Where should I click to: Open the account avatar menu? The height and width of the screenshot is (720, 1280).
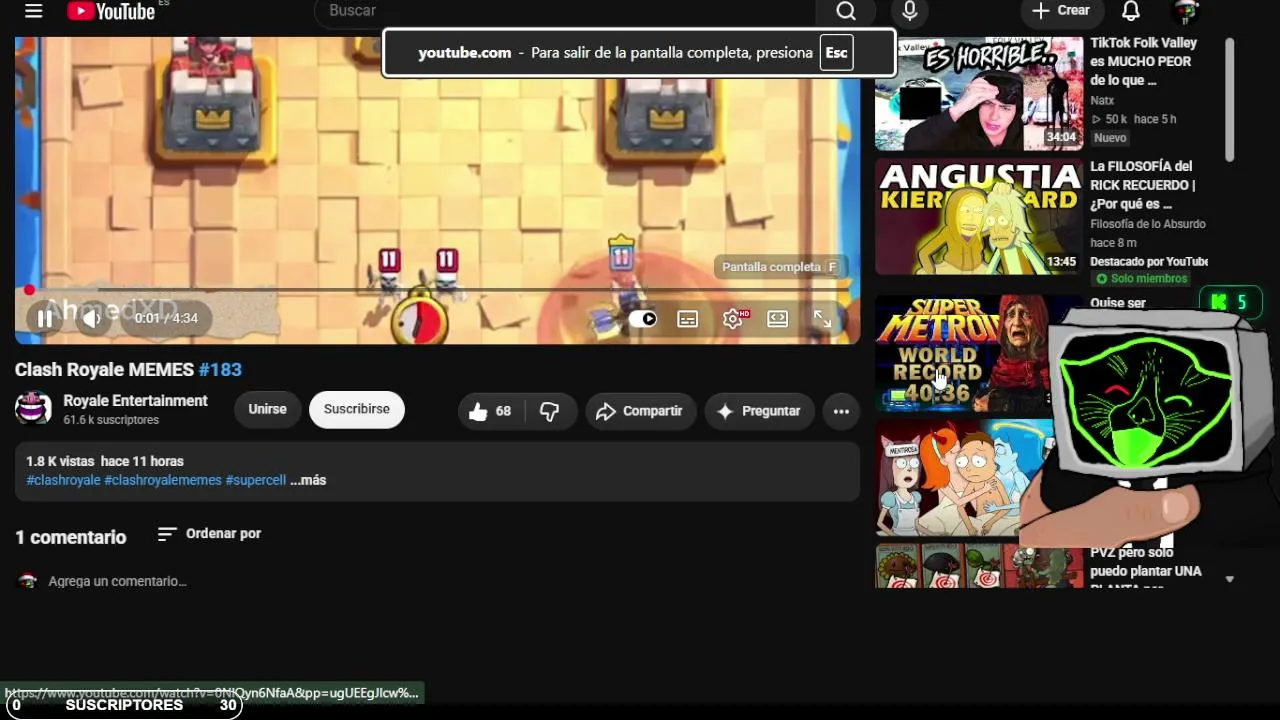click(1186, 11)
